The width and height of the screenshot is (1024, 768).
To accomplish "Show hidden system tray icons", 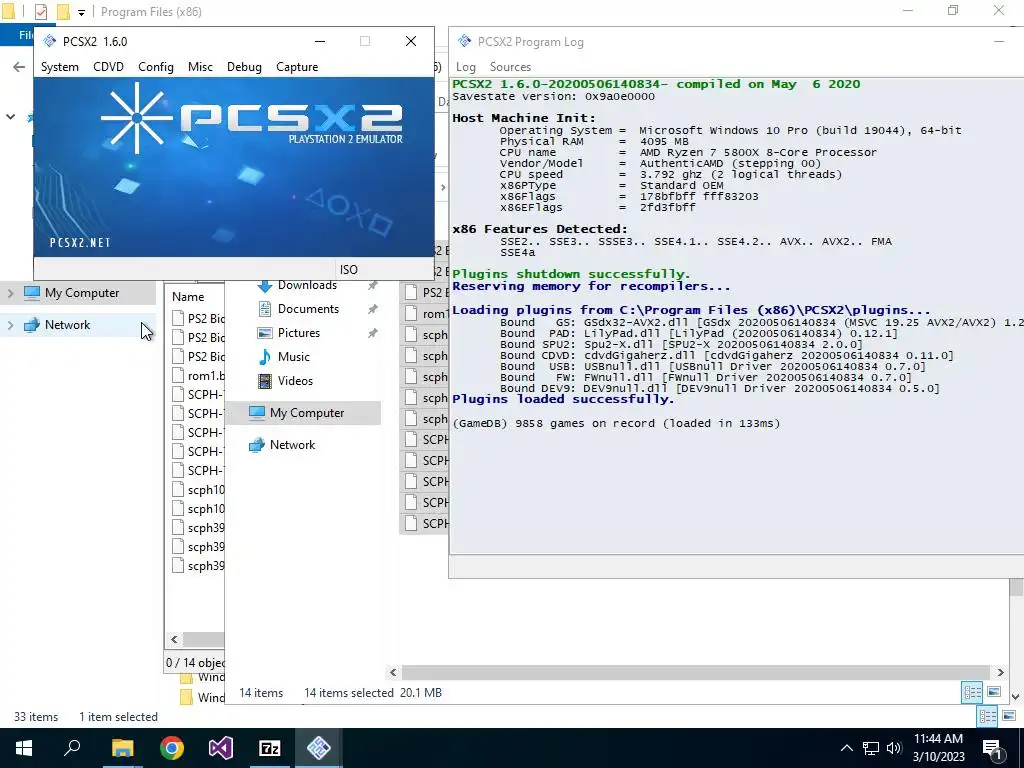I will (846, 748).
